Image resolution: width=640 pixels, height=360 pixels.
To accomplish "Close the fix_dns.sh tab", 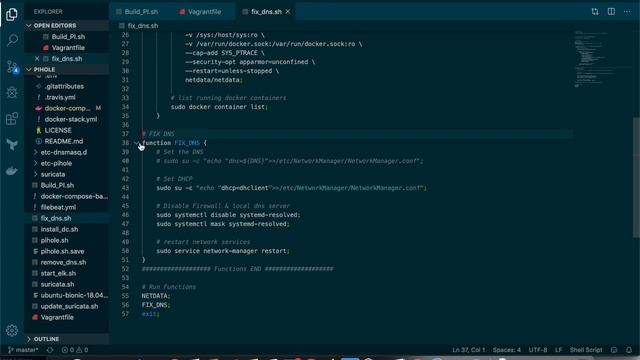I will point(288,12).
